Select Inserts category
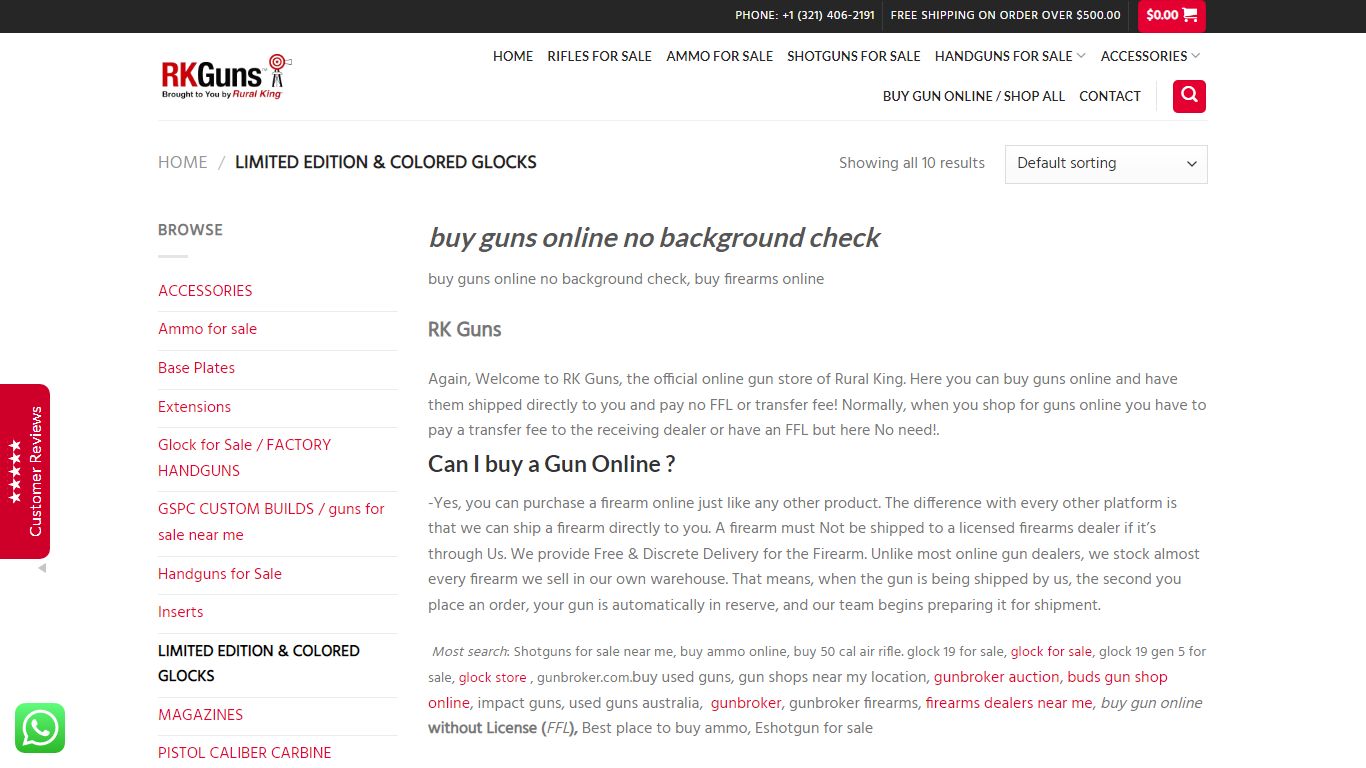1366x768 pixels. click(180, 612)
